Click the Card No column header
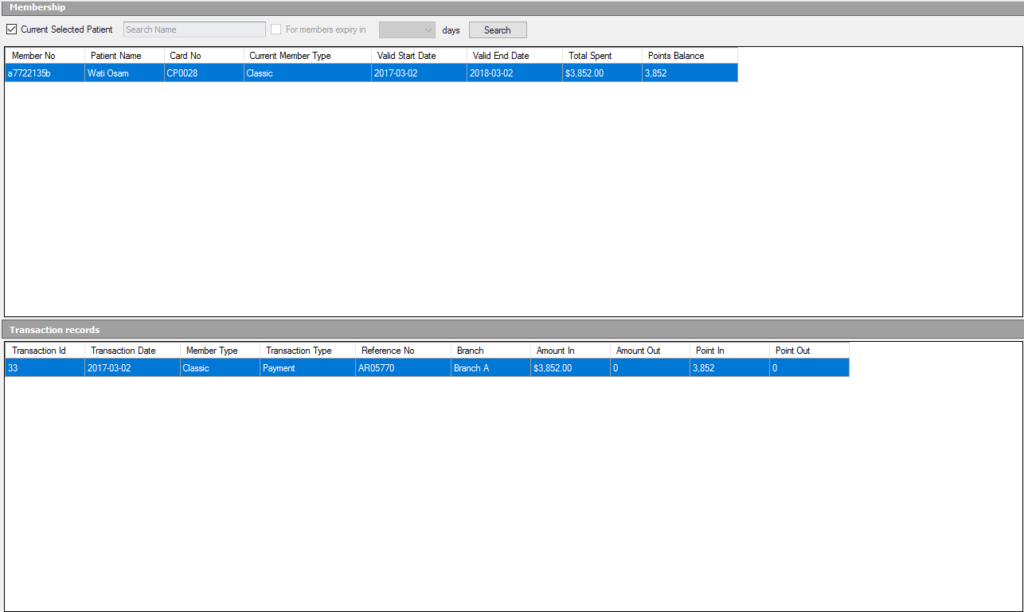The image size is (1024, 612). pos(204,56)
